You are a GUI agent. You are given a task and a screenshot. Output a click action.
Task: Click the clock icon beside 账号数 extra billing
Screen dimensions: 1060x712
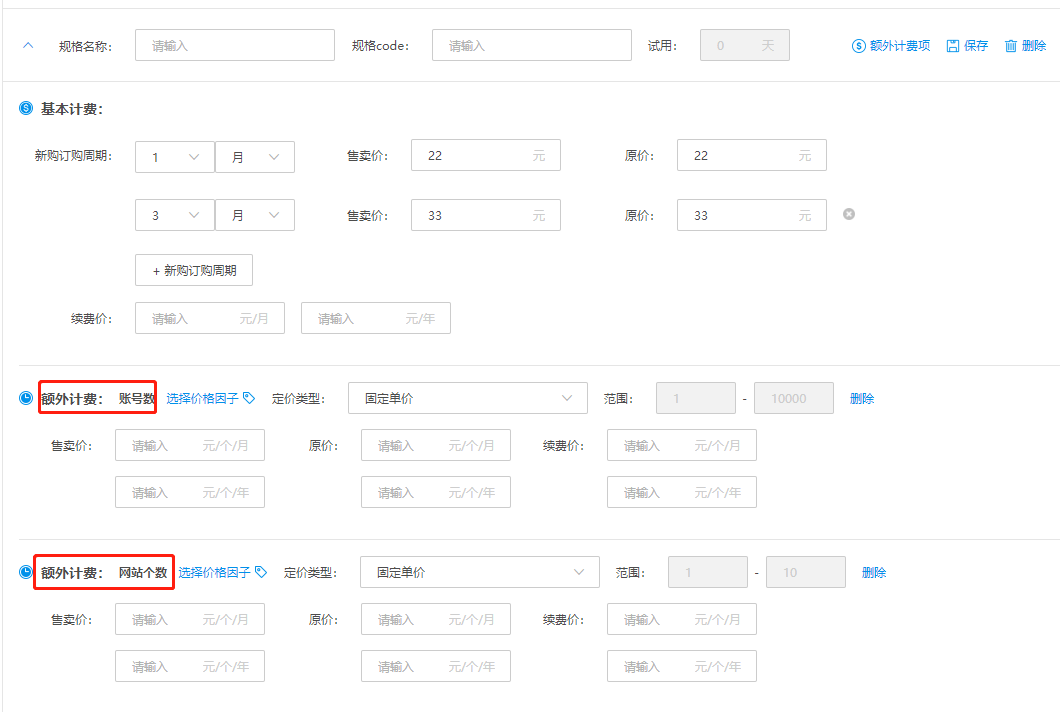[26, 398]
